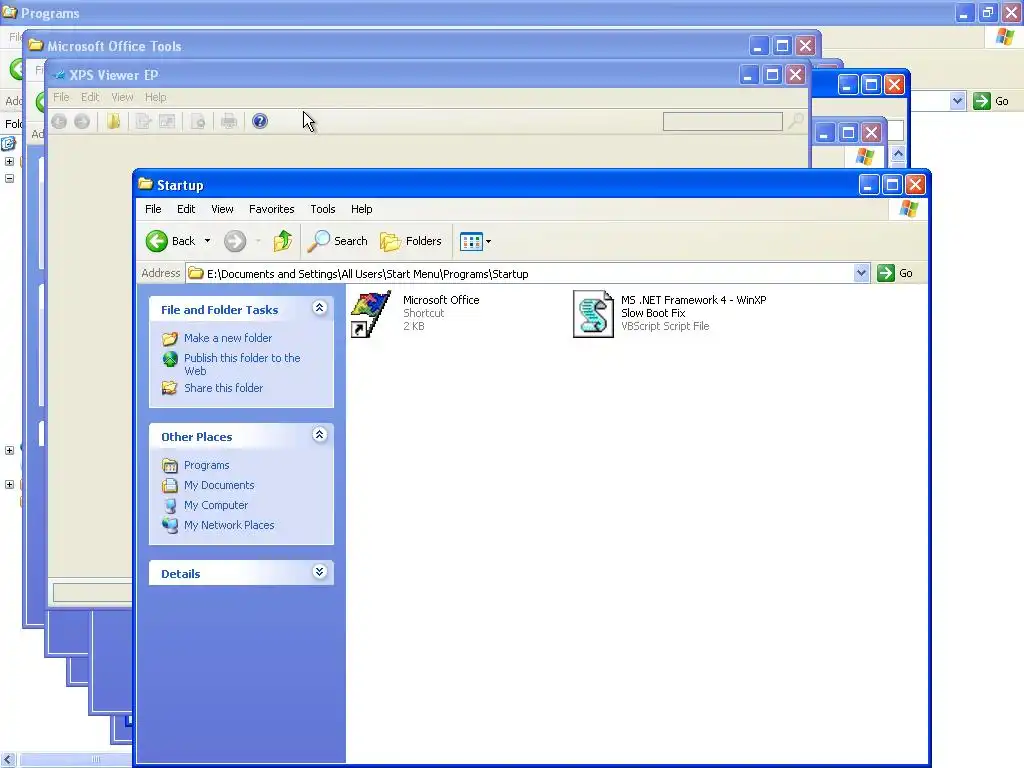Click the yellow open-file icon in XPS Viewer
Screen dimensions: 1024x768
[114, 121]
